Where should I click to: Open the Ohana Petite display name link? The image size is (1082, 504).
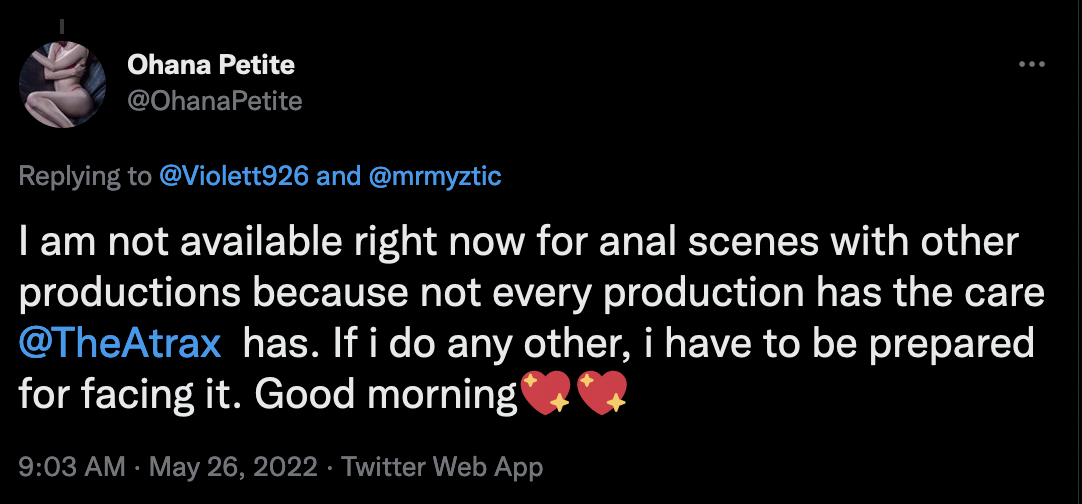coord(211,66)
